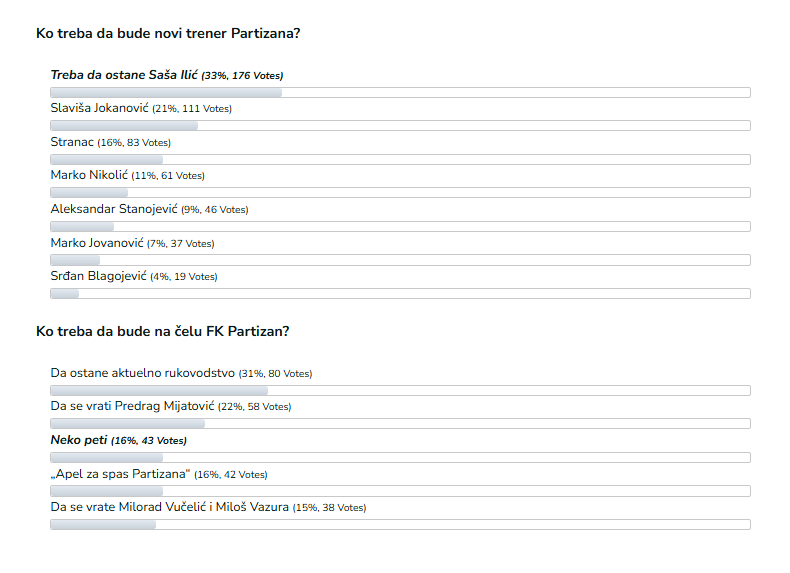Click the 'Neko peti' result bar

[x=400, y=458]
